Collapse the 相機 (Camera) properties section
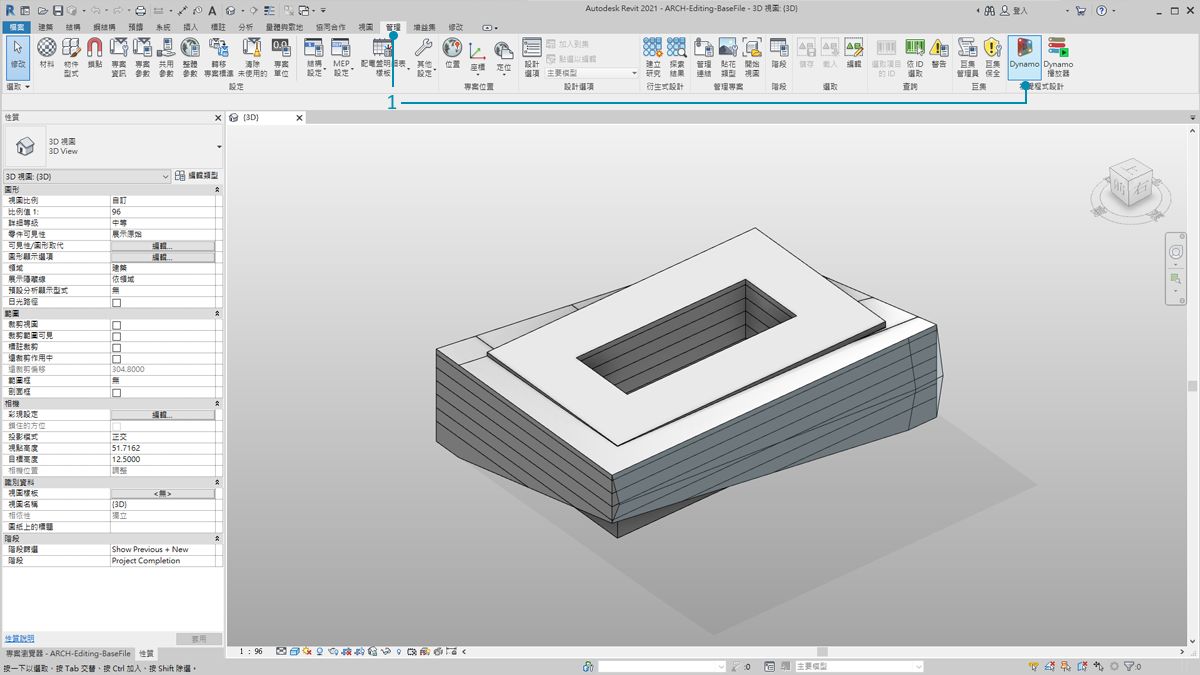The width and height of the screenshot is (1200, 675). pyautogui.click(x=217, y=403)
